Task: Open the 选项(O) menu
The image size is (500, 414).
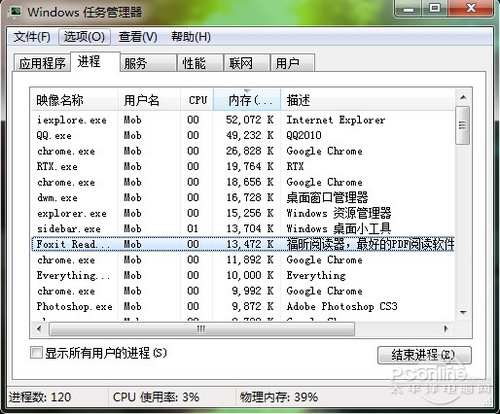Action: point(84,37)
